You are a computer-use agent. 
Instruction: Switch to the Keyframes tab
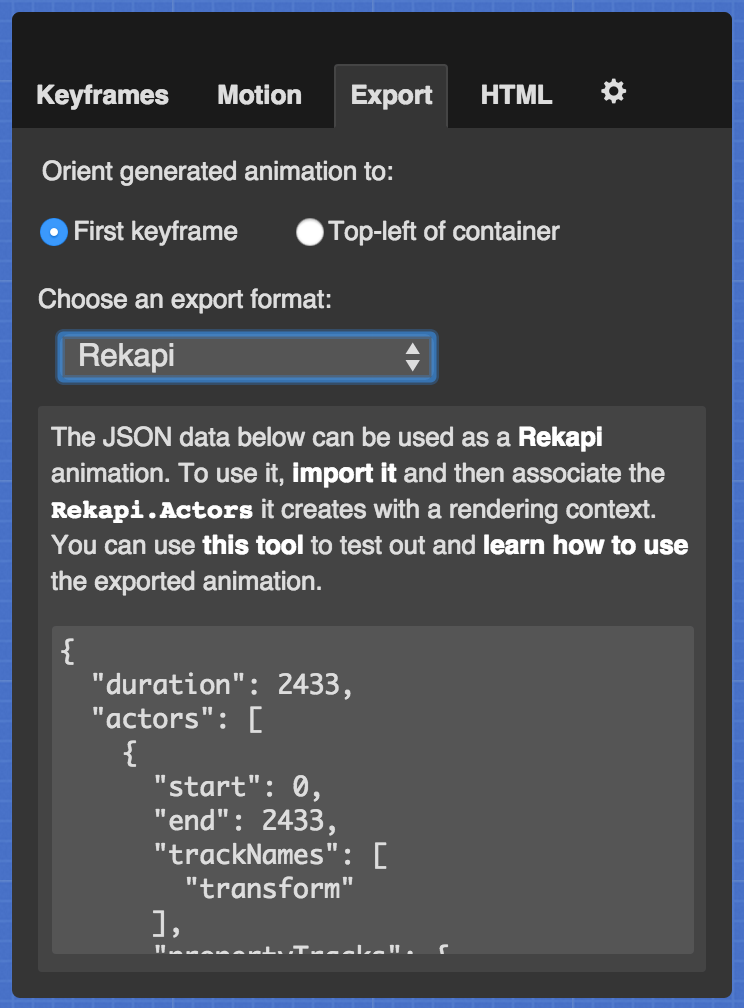[x=102, y=96]
